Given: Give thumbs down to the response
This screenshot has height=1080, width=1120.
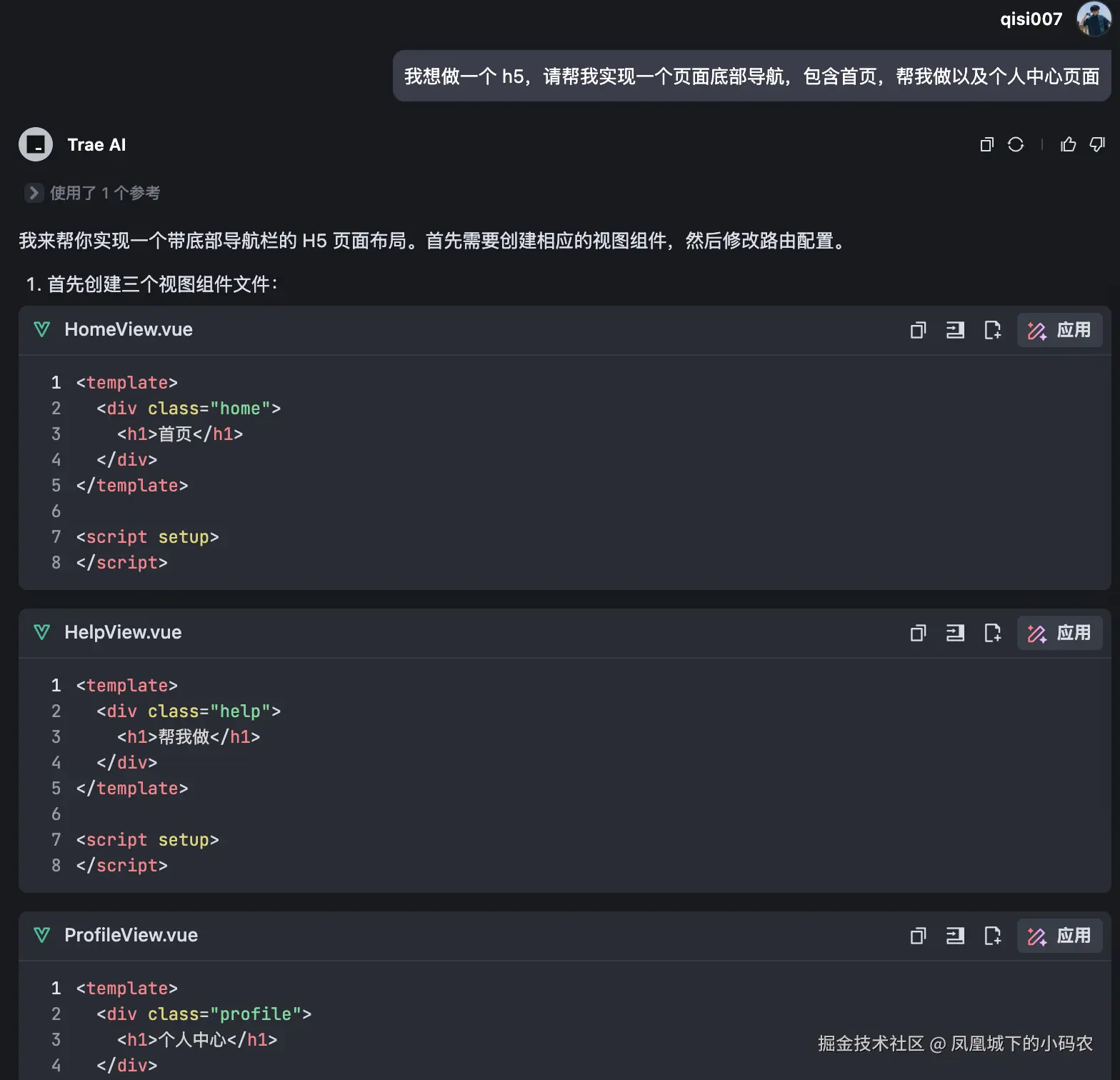Looking at the screenshot, I should 1097,144.
